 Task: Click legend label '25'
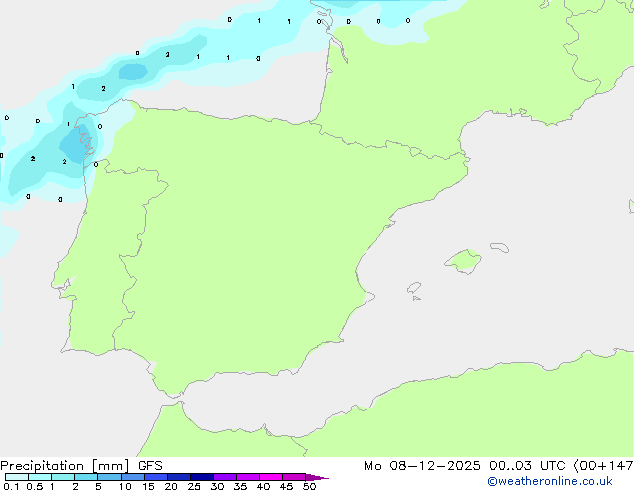click(194, 486)
